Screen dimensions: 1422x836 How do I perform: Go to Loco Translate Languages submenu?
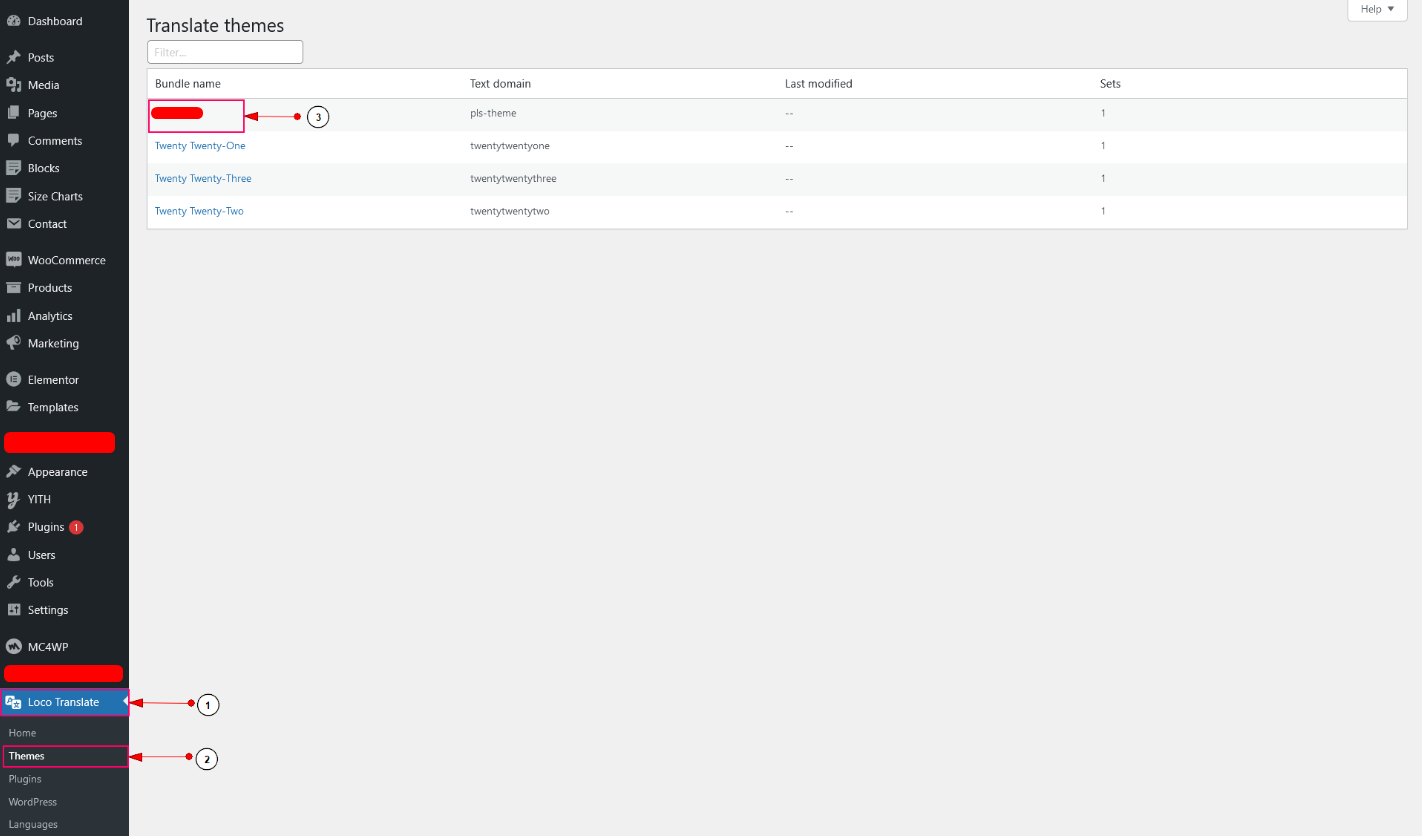pos(33,825)
